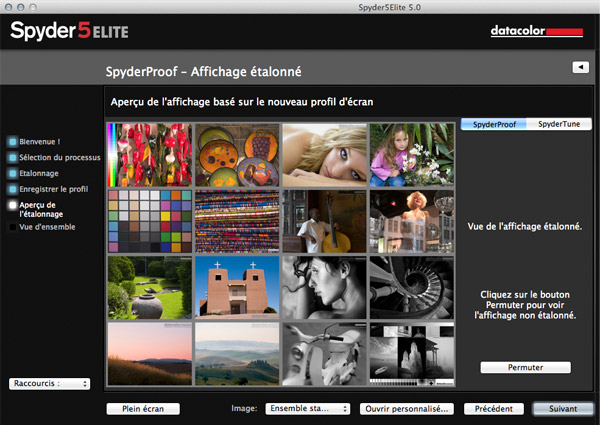Click the Aperçu de l'étalonnage label
Image resolution: width=600 pixels, height=425 pixels.
point(41,210)
